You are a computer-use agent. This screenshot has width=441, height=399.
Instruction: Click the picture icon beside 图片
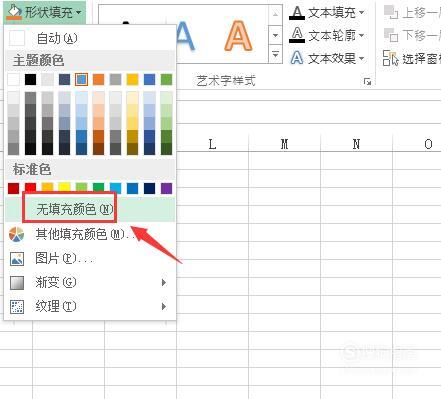[17, 259]
